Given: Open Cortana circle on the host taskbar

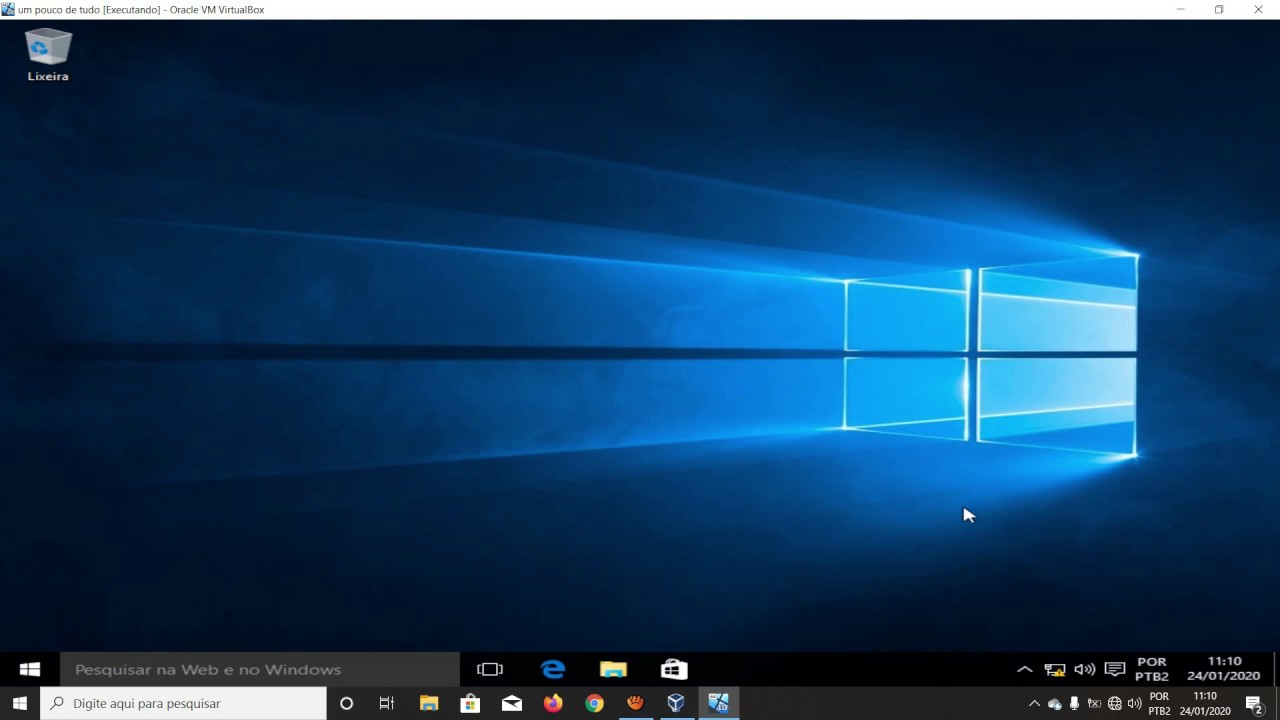Looking at the screenshot, I should click(346, 703).
